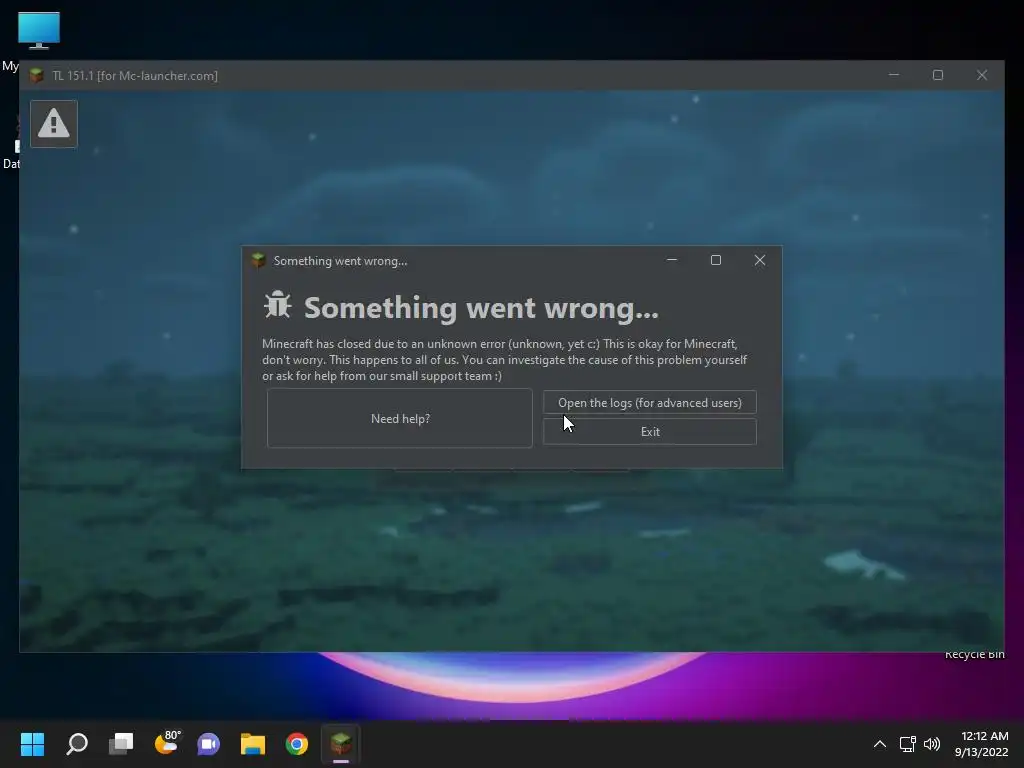Image resolution: width=1024 pixels, height=768 pixels.
Task: Launch Google Chrome from the taskbar
Action: coord(296,744)
